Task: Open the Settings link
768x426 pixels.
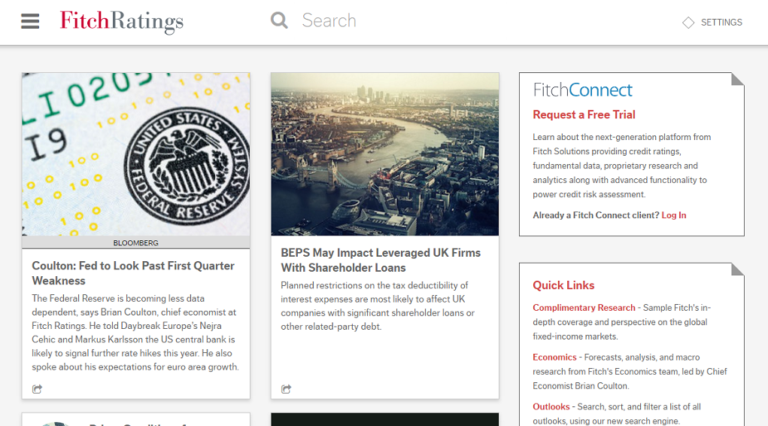Action: [721, 23]
